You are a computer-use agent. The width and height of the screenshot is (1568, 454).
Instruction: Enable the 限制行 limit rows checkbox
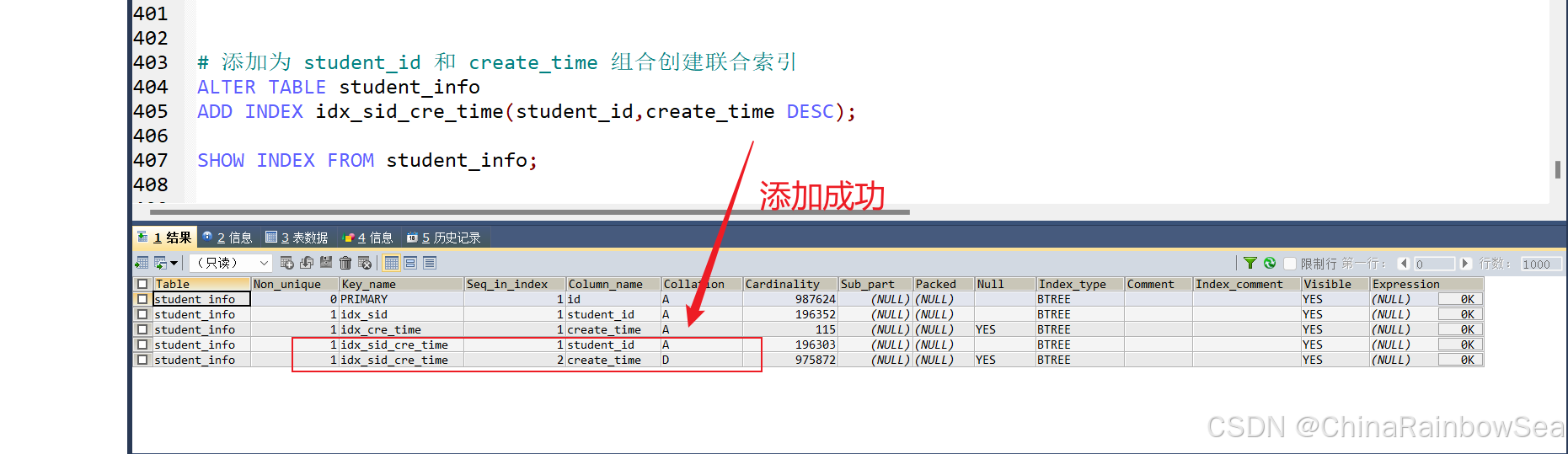[1289, 264]
